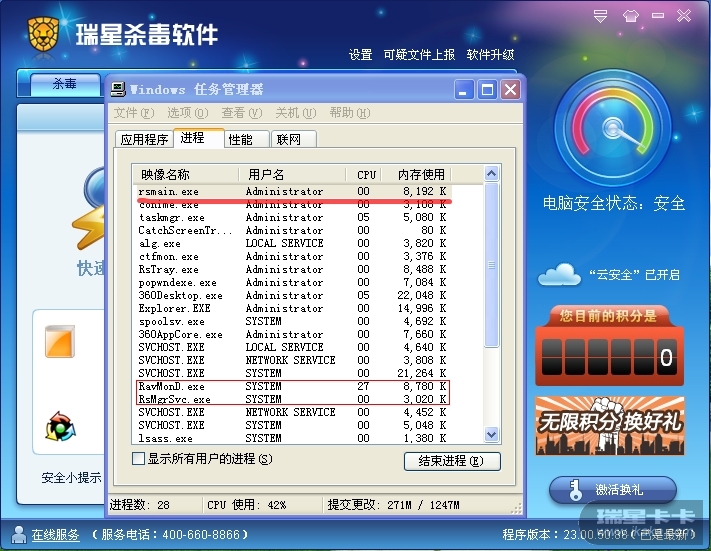
Task: Click the skin change shirt icon
Action: [630, 16]
